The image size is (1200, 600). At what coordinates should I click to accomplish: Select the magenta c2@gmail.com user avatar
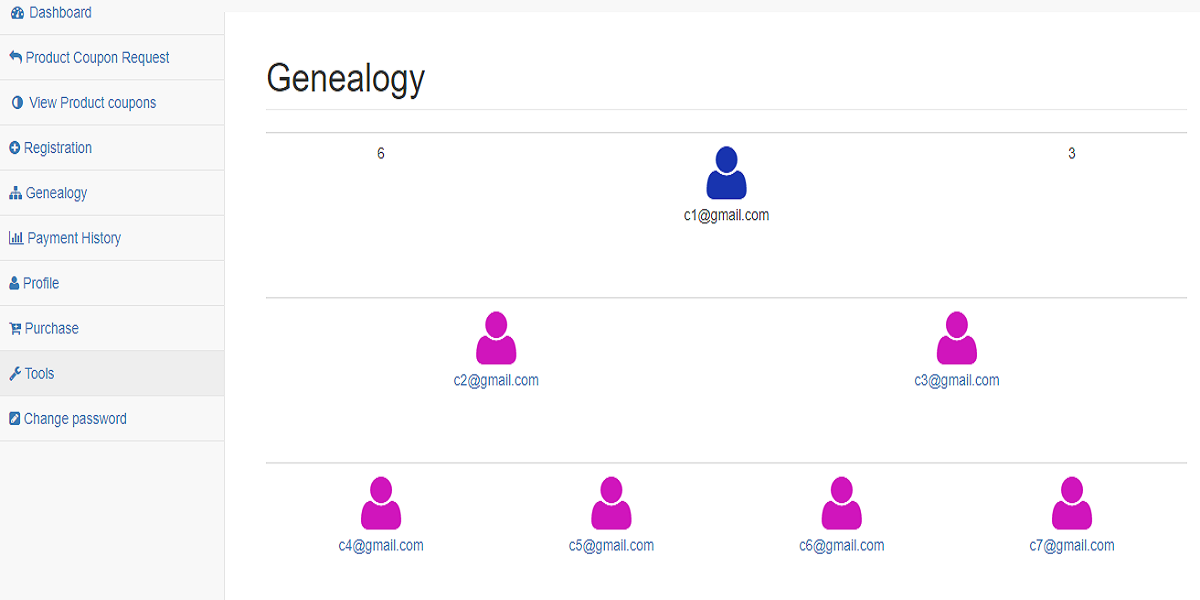tap(496, 338)
